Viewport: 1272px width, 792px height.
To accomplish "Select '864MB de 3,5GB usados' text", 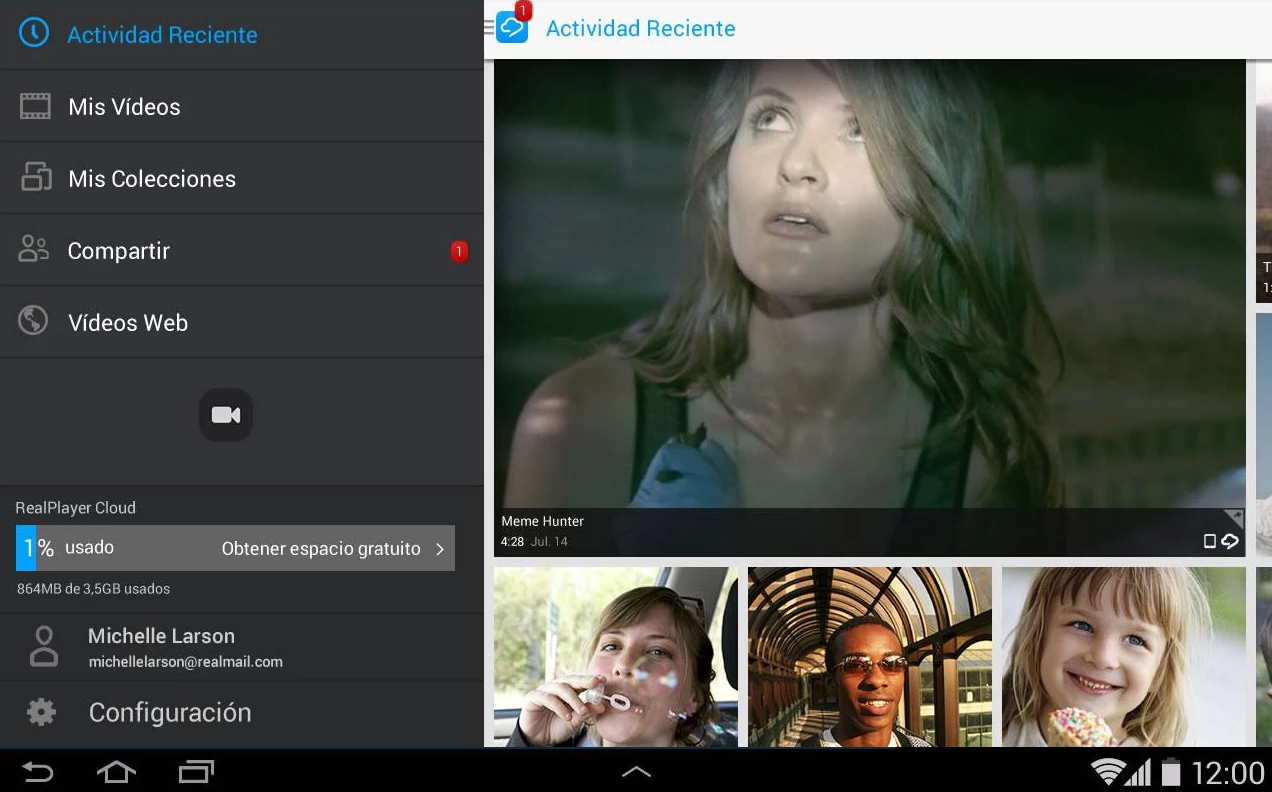I will click(93, 589).
